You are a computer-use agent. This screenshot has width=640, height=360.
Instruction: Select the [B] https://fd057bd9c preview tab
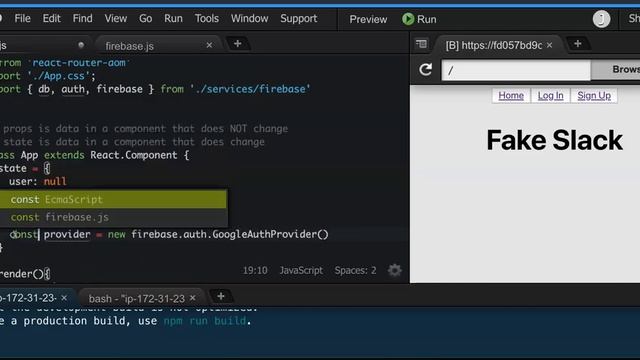[493, 45]
